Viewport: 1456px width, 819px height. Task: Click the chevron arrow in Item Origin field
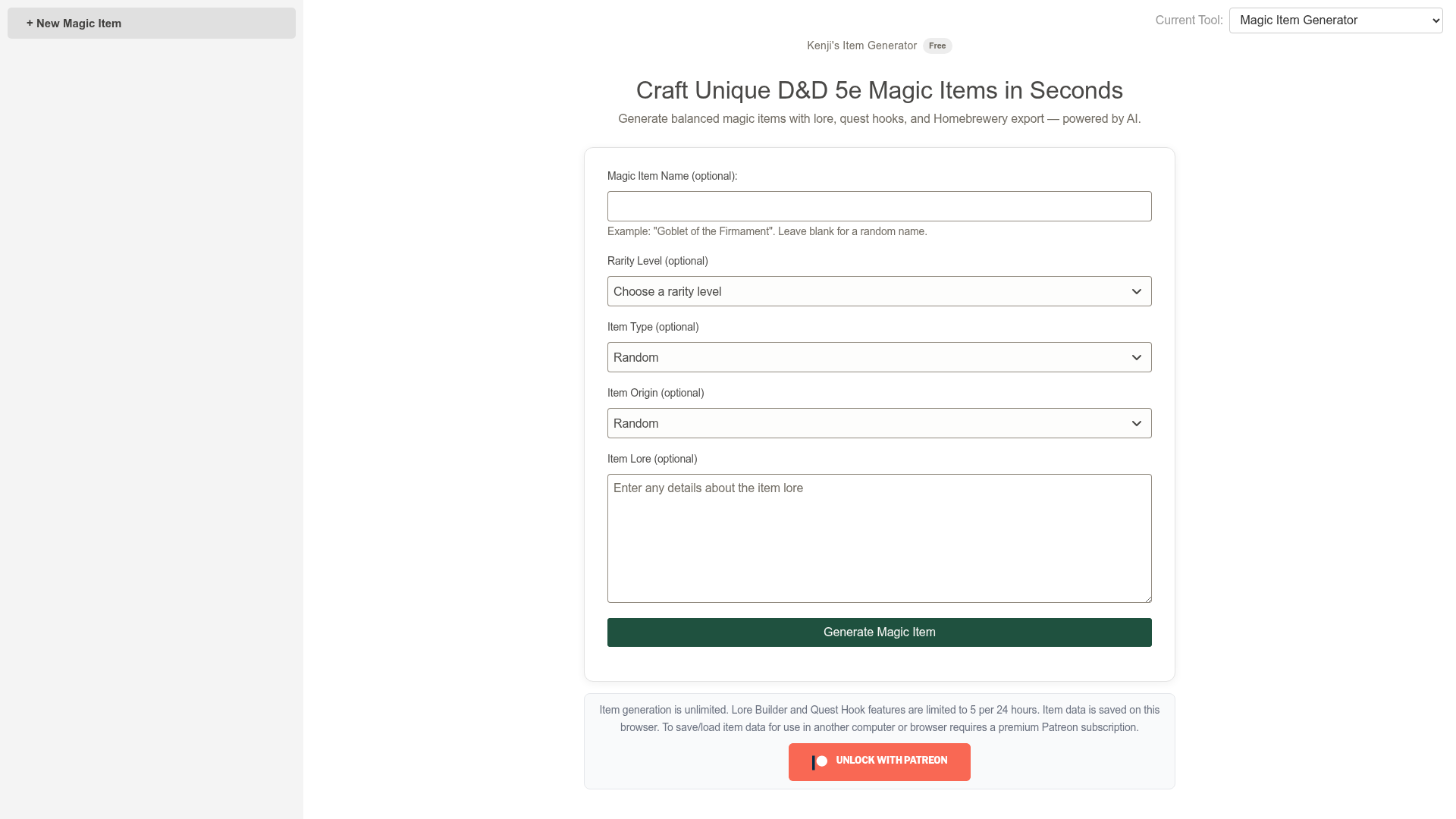(1136, 423)
